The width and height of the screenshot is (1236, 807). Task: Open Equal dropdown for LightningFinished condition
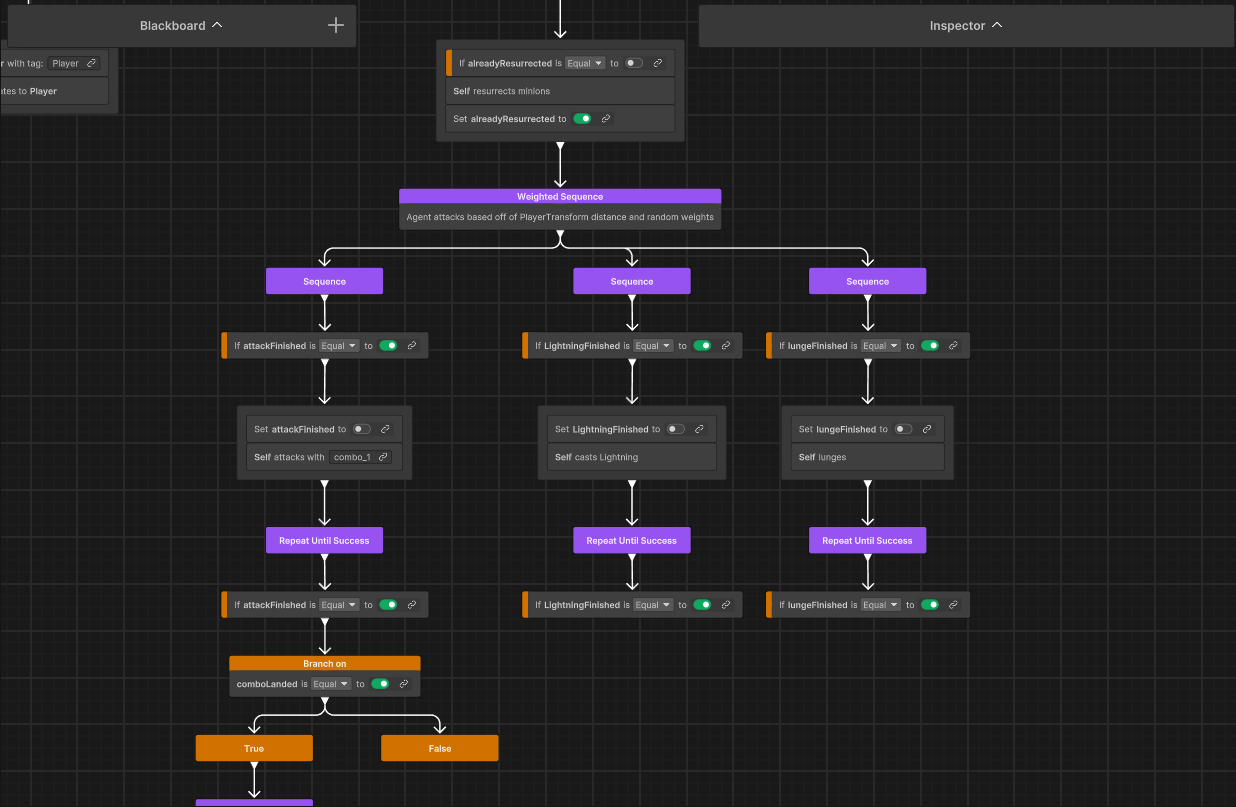point(653,345)
